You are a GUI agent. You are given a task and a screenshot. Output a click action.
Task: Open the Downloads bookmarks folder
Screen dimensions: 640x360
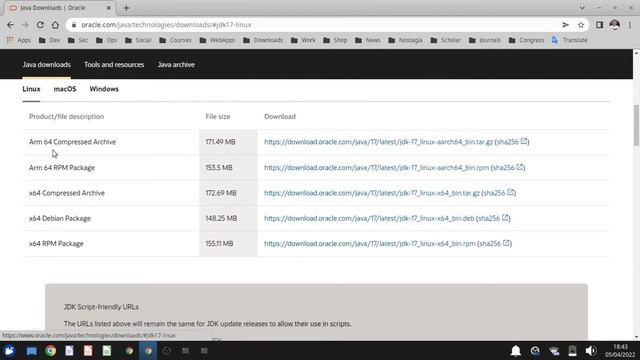(263, 40)
